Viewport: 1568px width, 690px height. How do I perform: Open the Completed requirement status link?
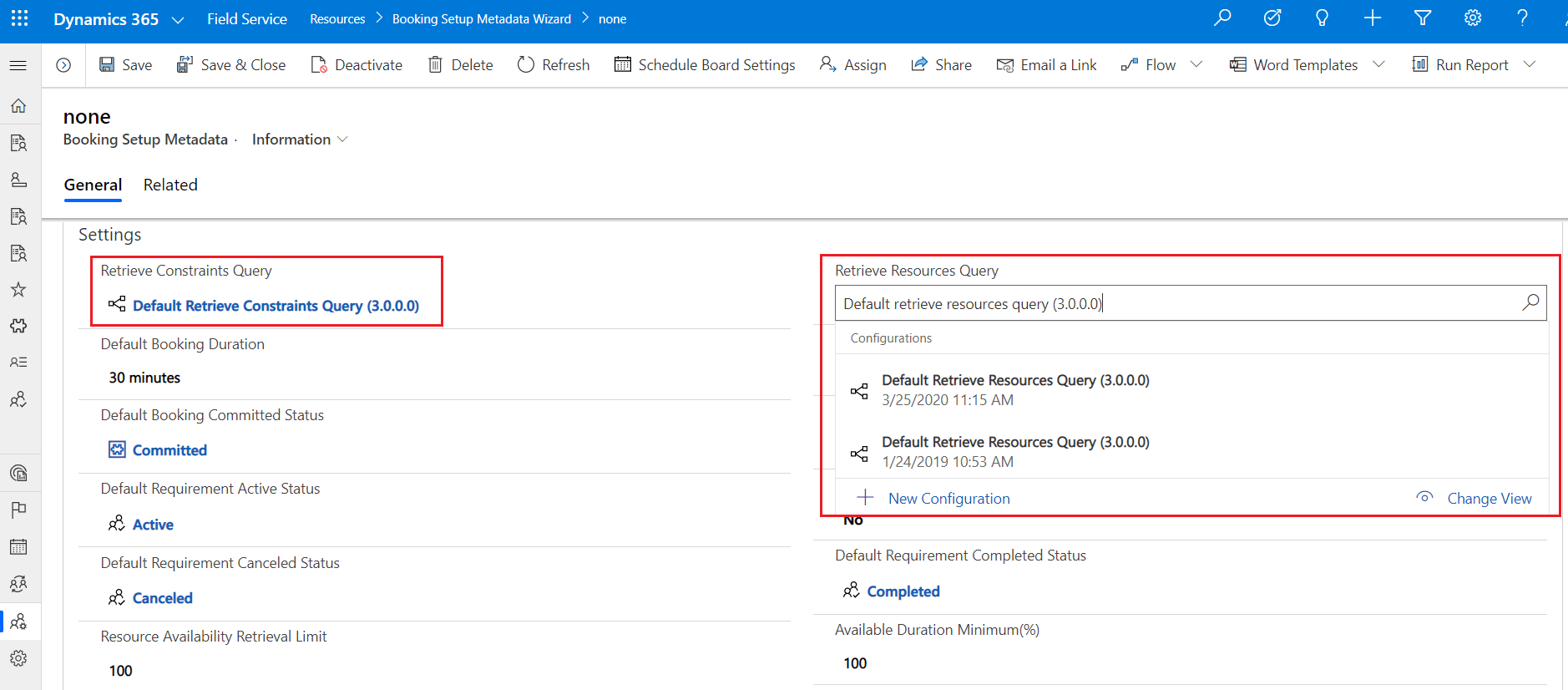click(903, 591)
